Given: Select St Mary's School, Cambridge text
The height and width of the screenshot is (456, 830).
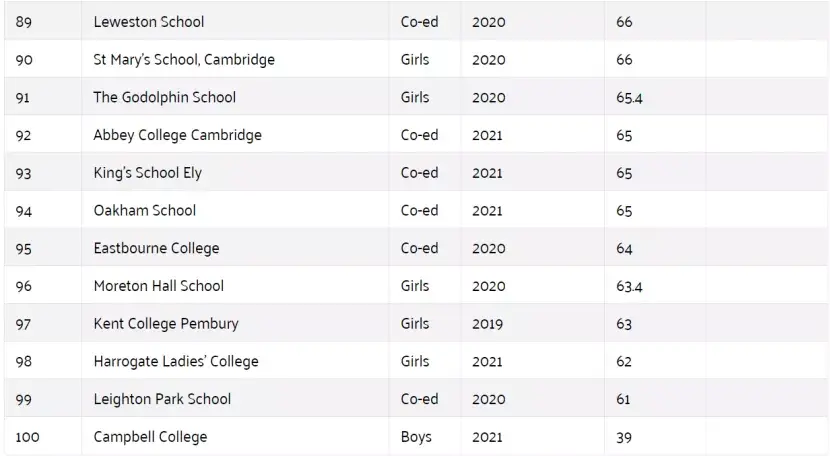Looking at the screenshot, I should (183, 60).
